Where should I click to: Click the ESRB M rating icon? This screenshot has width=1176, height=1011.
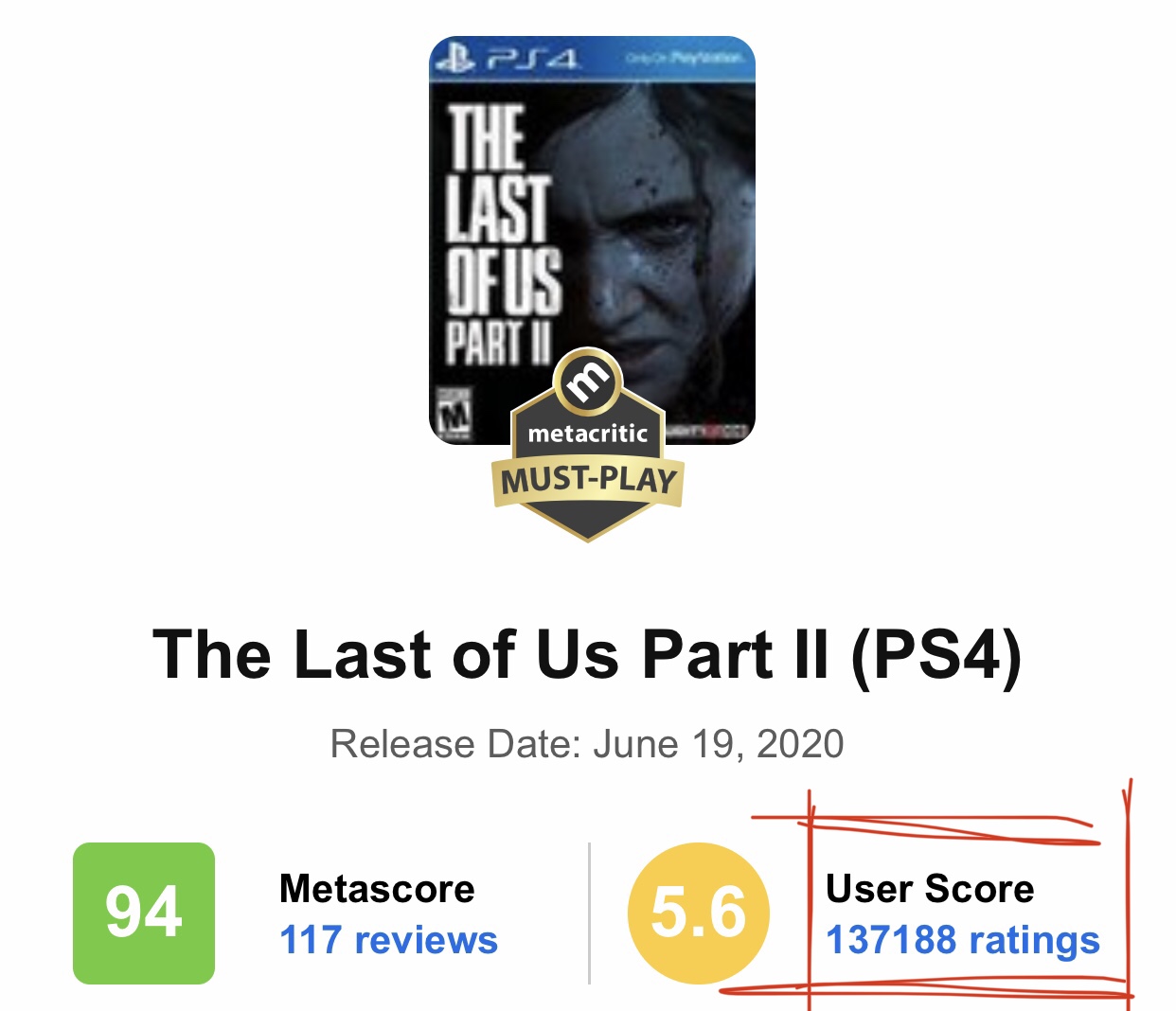click(454, 412)
